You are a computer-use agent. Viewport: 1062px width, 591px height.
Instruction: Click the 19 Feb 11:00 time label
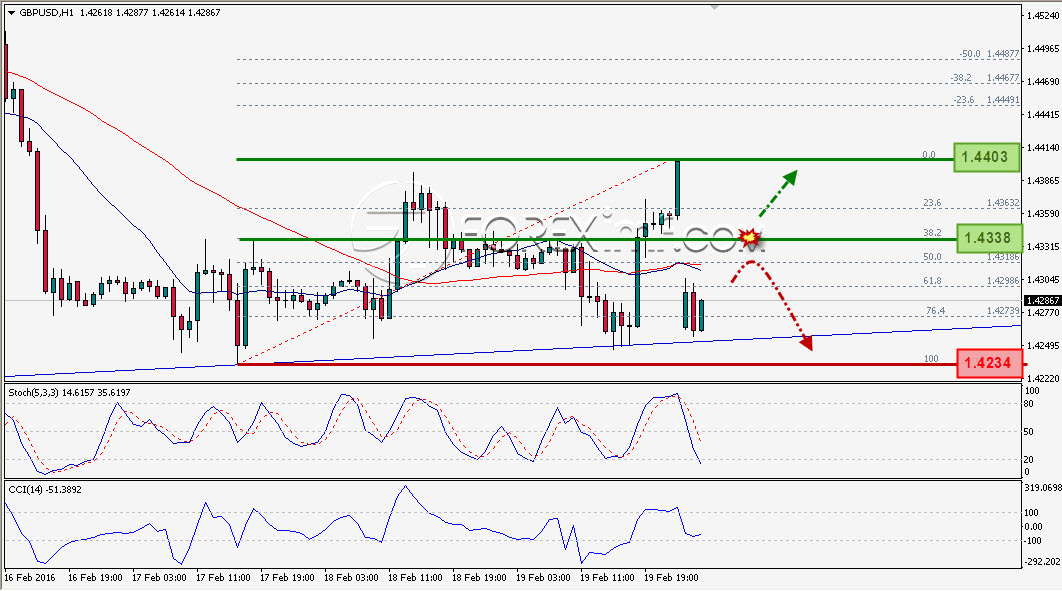[x=607, y=577]
